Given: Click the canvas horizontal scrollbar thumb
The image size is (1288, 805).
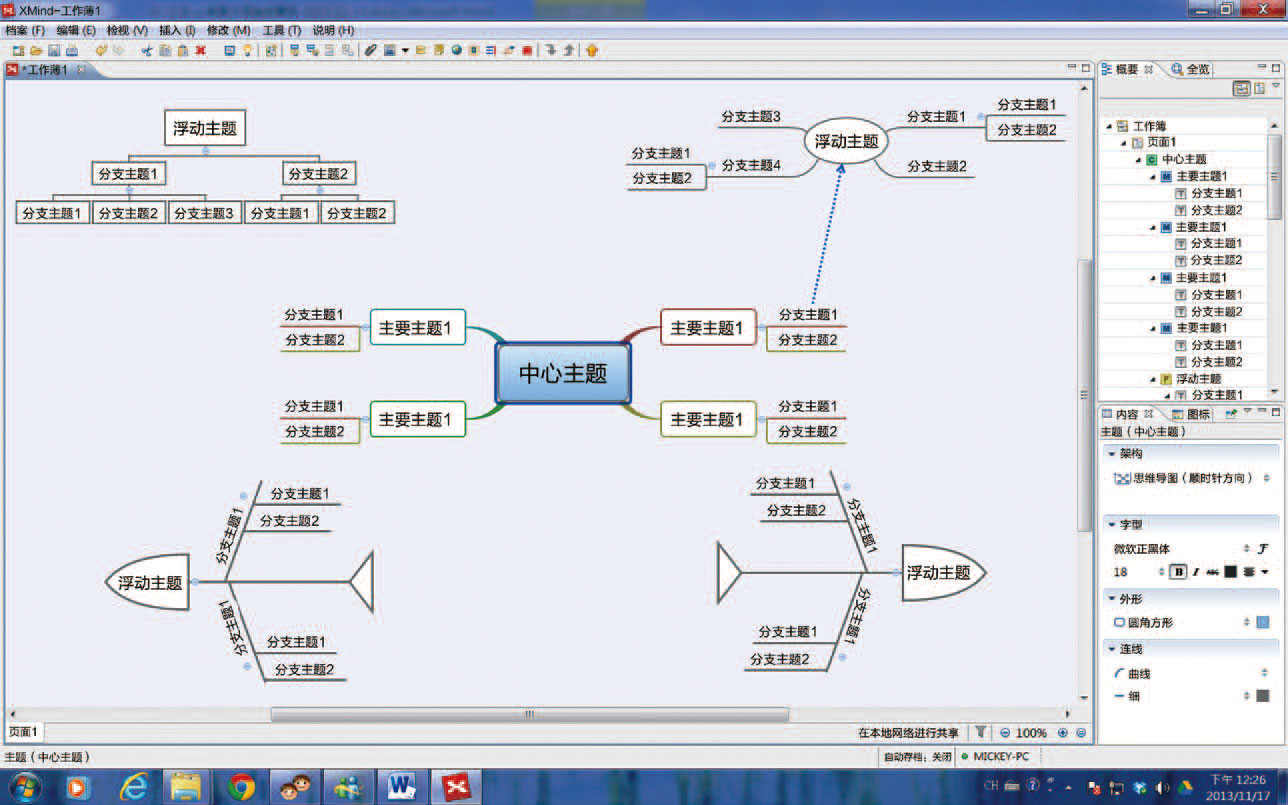Looking at the screenshot, I should 529,714.
